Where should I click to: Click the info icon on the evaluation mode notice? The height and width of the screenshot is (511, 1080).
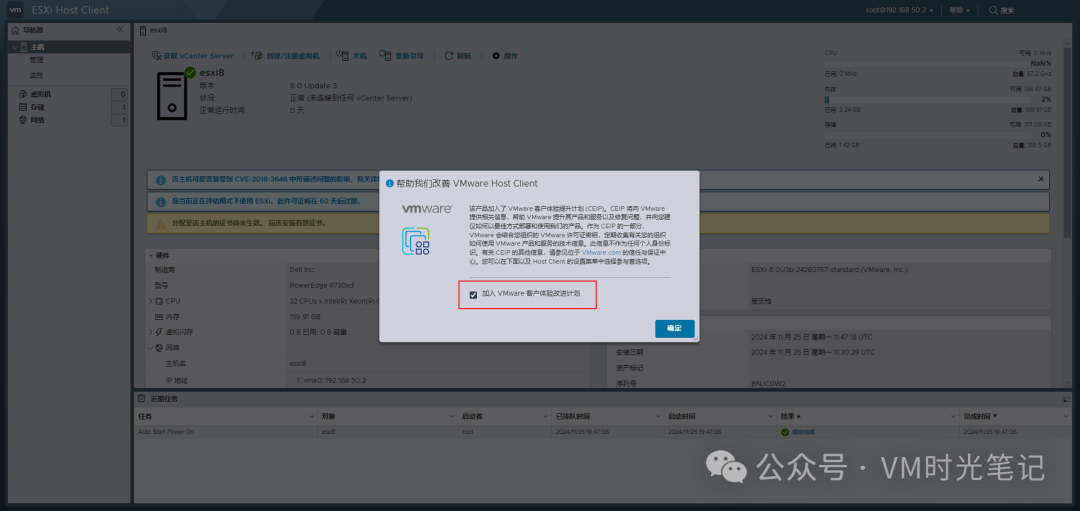[x=160, y=202]
